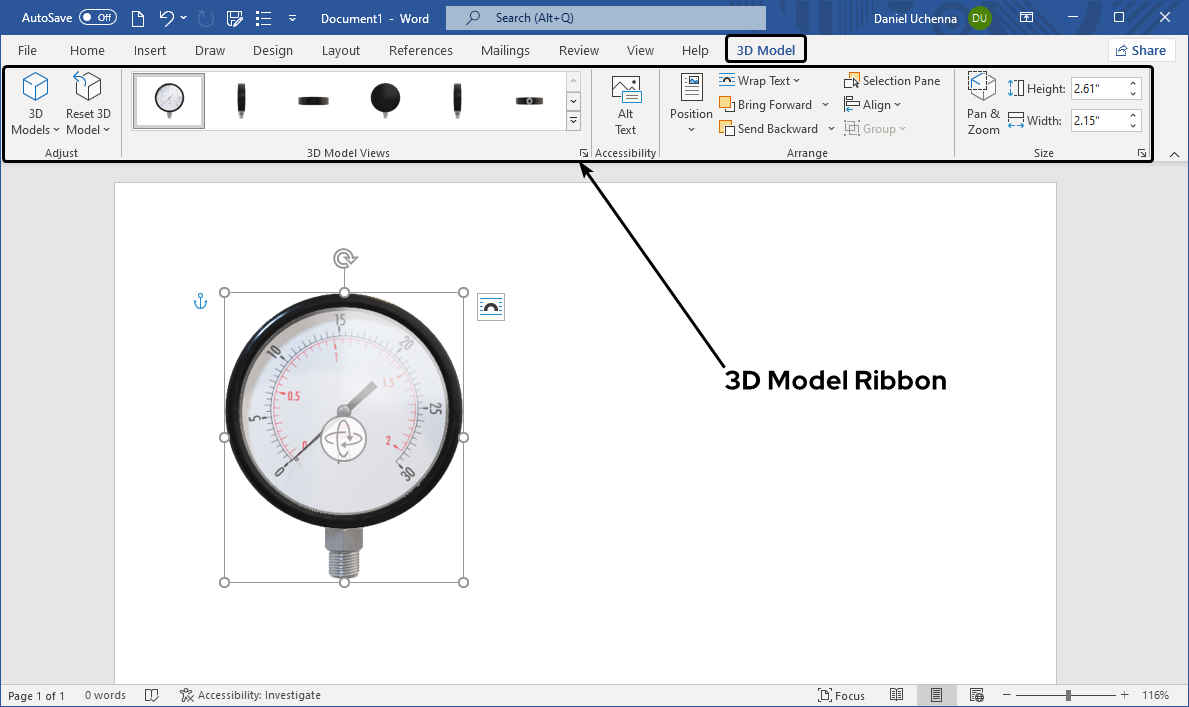Click Reset 3D Model
Viewport: 1189px width, 707px height.
87,103
